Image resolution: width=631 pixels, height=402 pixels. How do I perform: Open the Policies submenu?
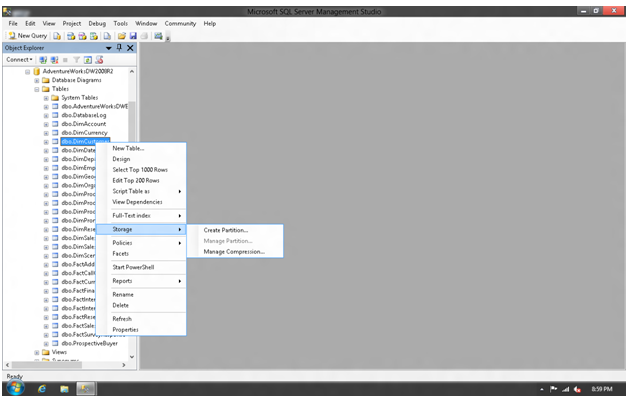(x=141, y=243)
